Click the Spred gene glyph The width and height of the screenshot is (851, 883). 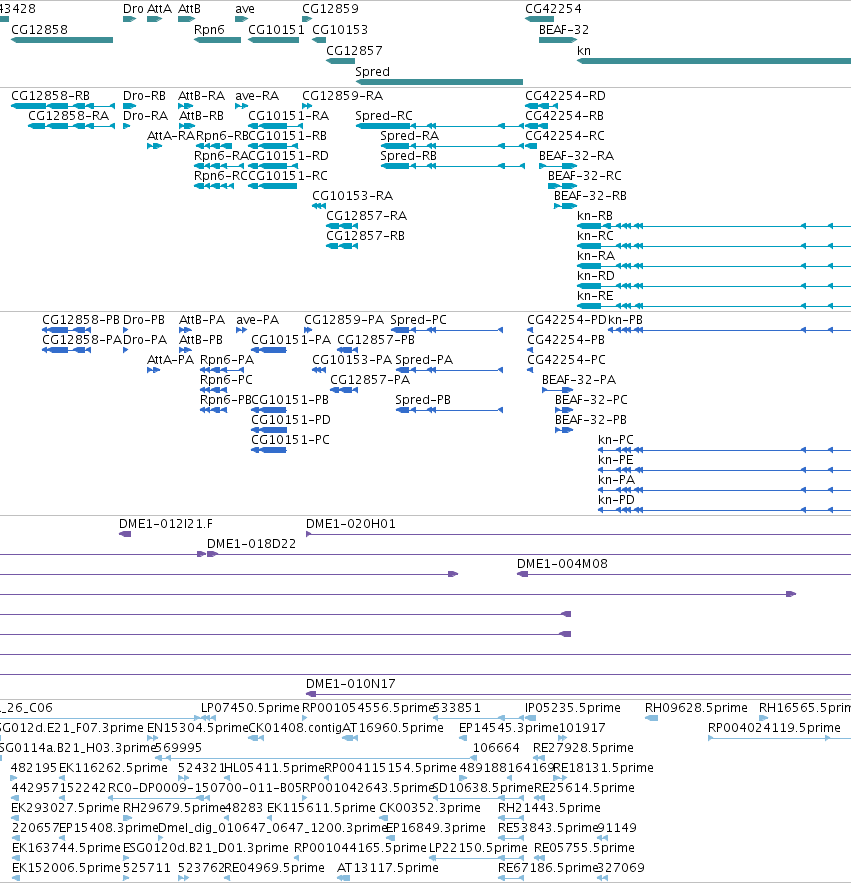439,82
